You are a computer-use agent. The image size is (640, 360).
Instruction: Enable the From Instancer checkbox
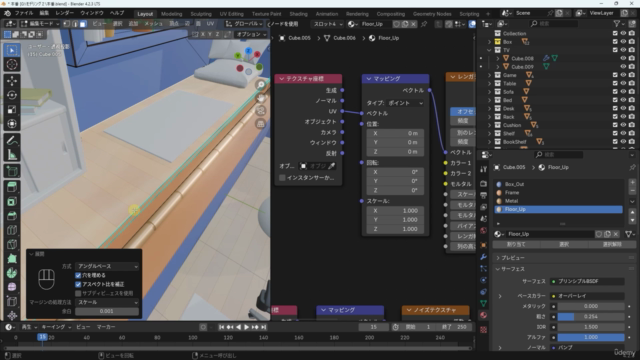[282, 178]
